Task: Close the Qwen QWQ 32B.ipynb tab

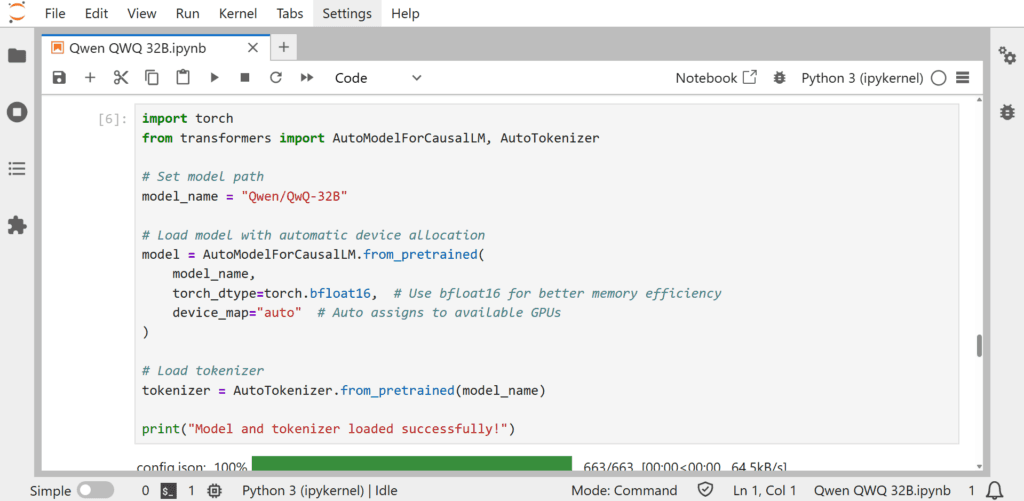Action: pyautogui.click(x=253, y=47)
